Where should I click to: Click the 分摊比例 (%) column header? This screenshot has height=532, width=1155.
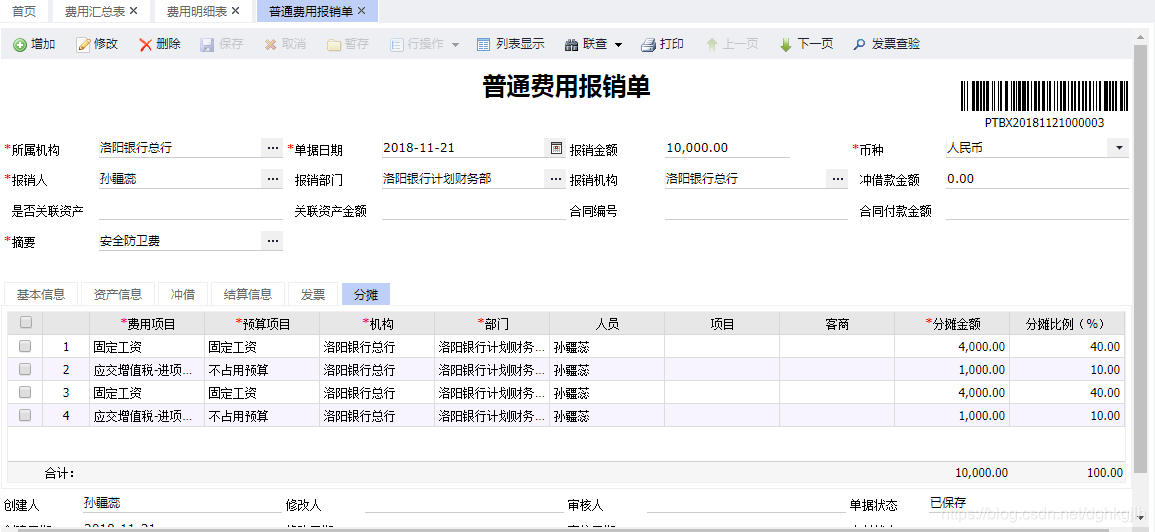pos(1067,323)
